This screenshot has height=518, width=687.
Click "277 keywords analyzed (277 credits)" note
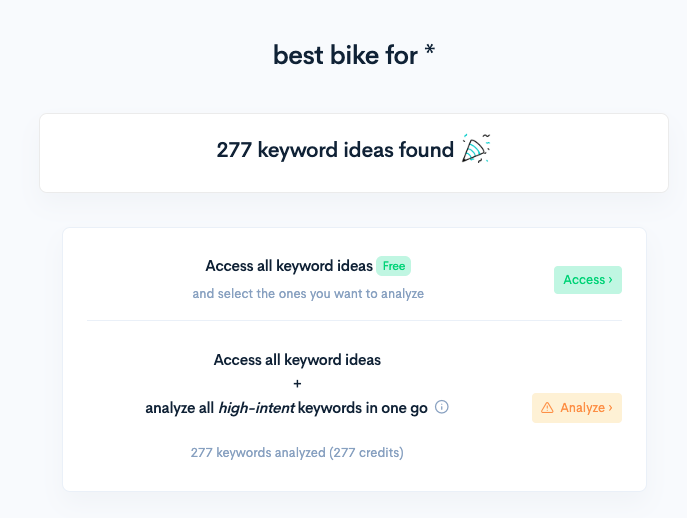(x=297, y=453)
